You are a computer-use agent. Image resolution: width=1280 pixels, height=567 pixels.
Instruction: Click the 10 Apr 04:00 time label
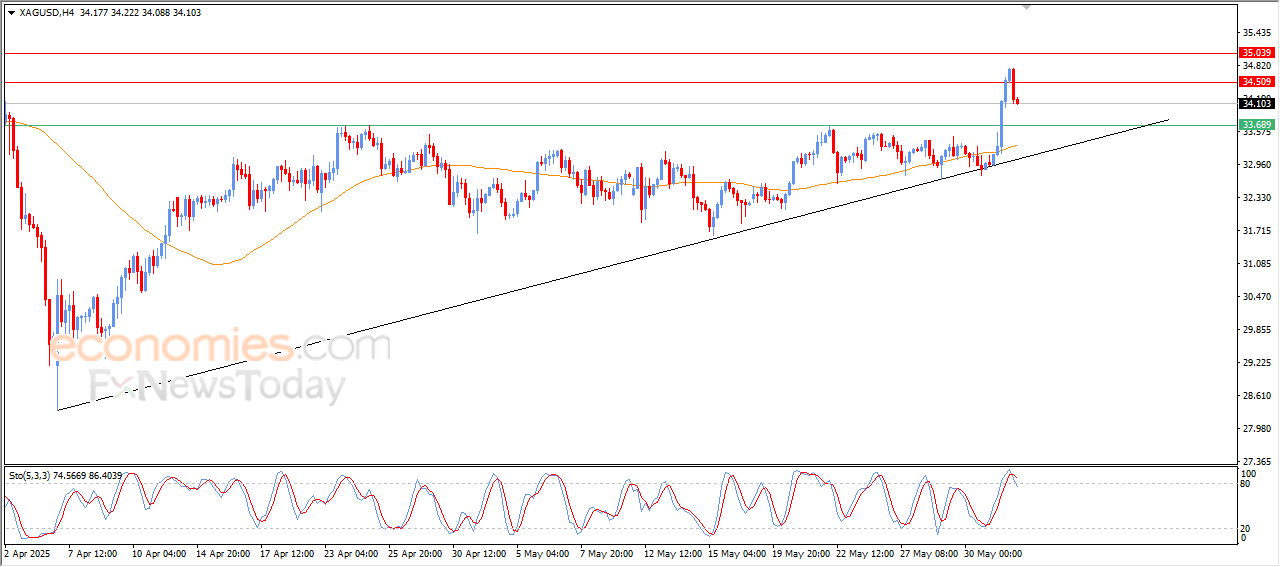[158, 553]
